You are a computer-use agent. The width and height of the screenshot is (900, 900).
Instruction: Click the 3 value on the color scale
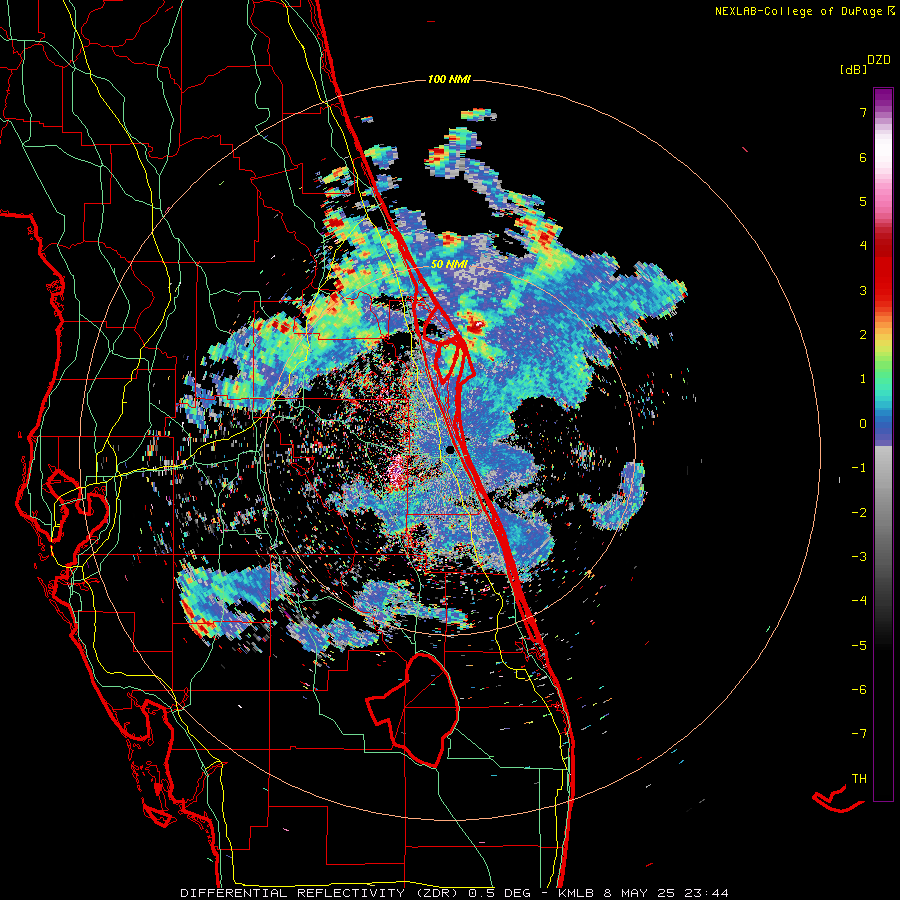point(863,290)
